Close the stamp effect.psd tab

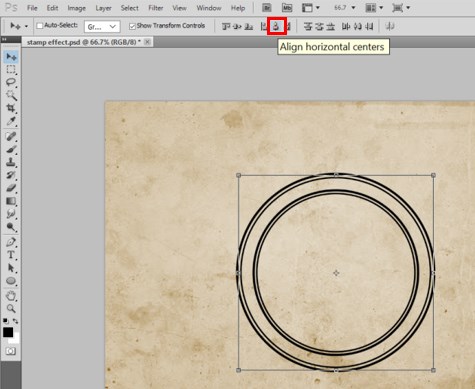tap(148, 42)
